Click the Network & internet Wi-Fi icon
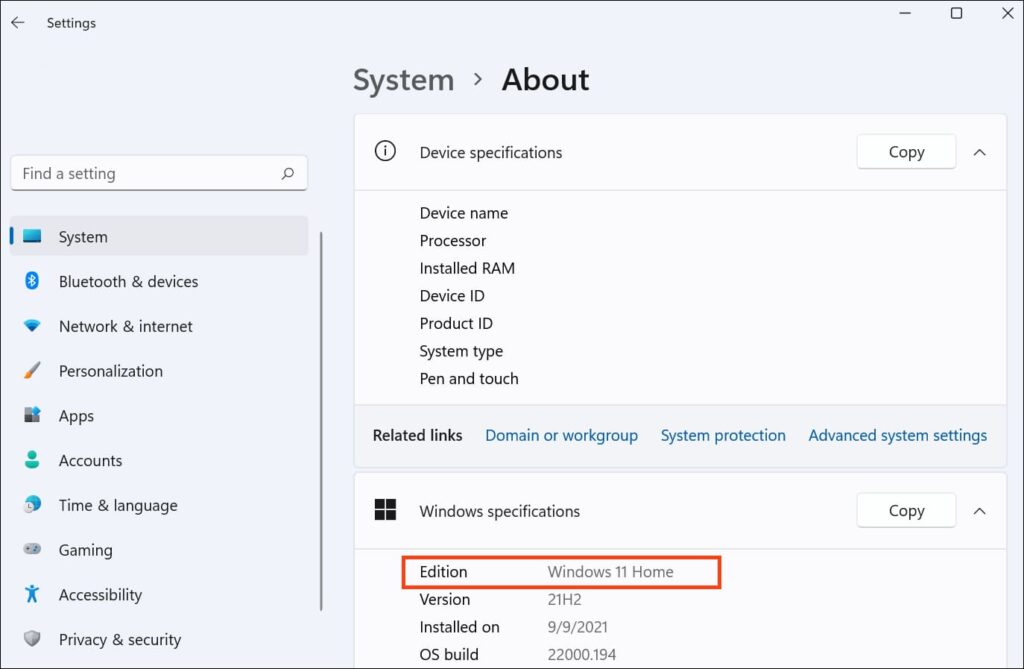The height and width of the screenshot is (669, 1024). [32, 326]
